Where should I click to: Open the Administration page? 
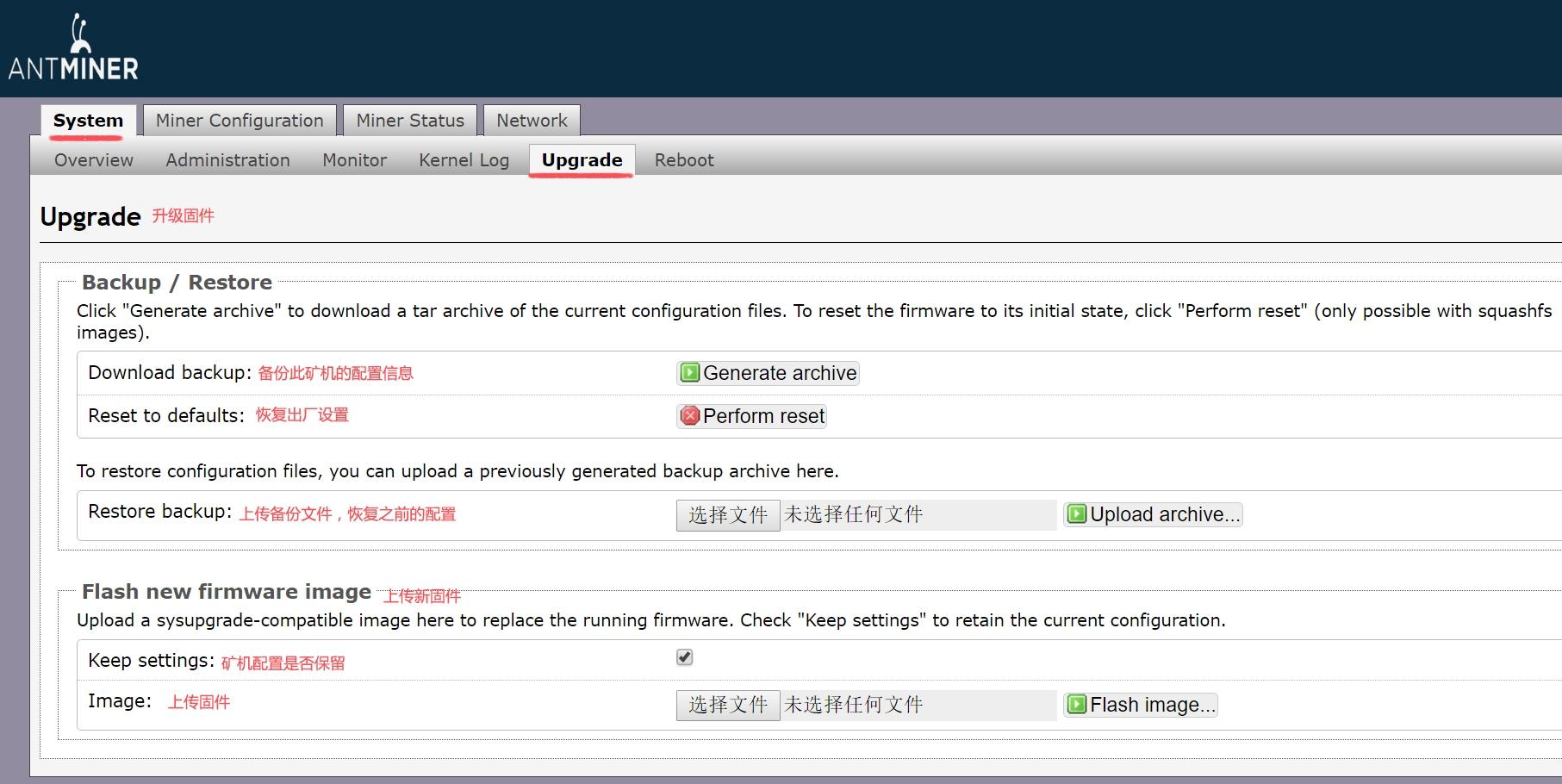click(x=227, y=159)
